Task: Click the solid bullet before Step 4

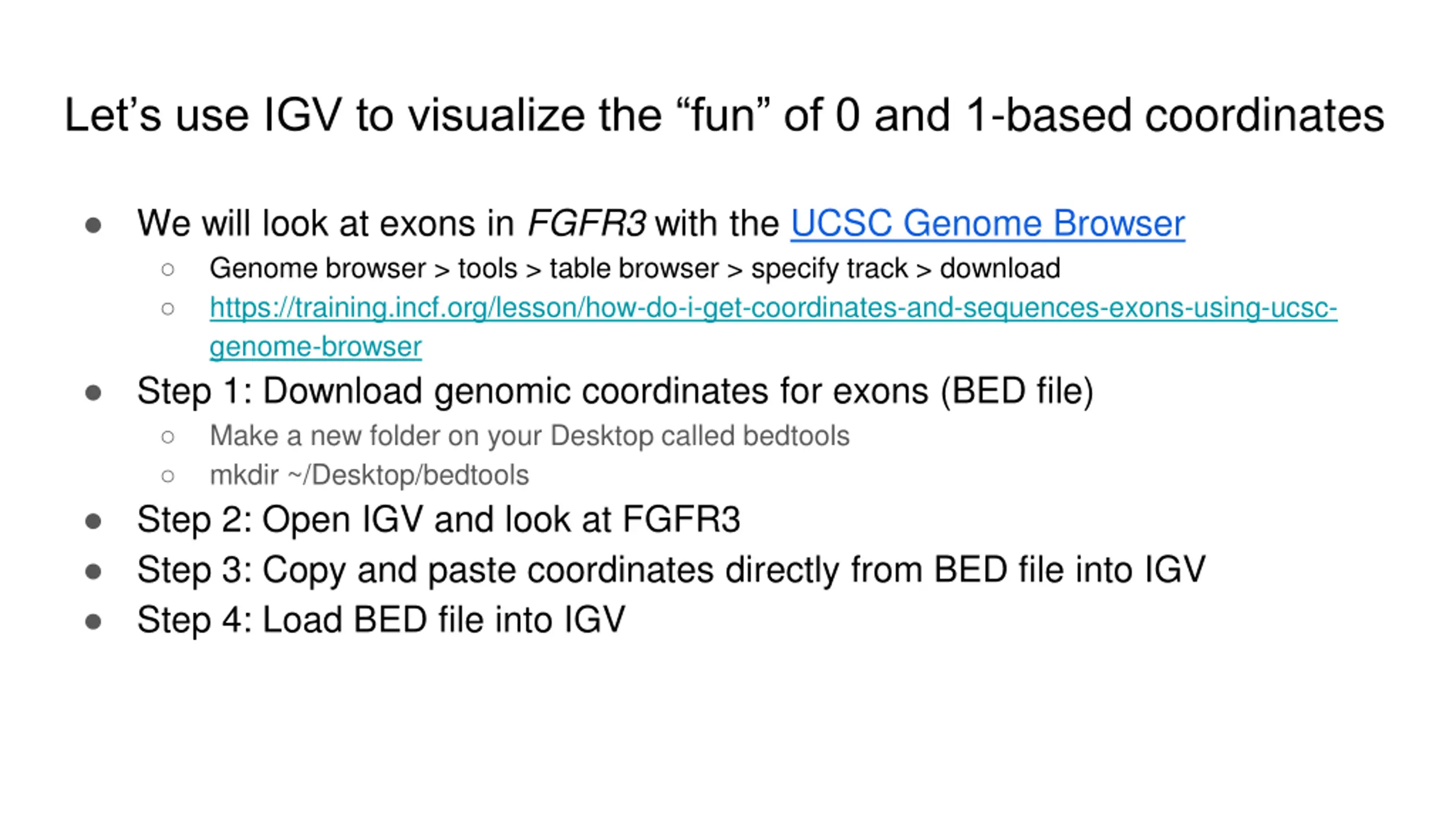Action: pyautogui.click(x=93, y=622)
